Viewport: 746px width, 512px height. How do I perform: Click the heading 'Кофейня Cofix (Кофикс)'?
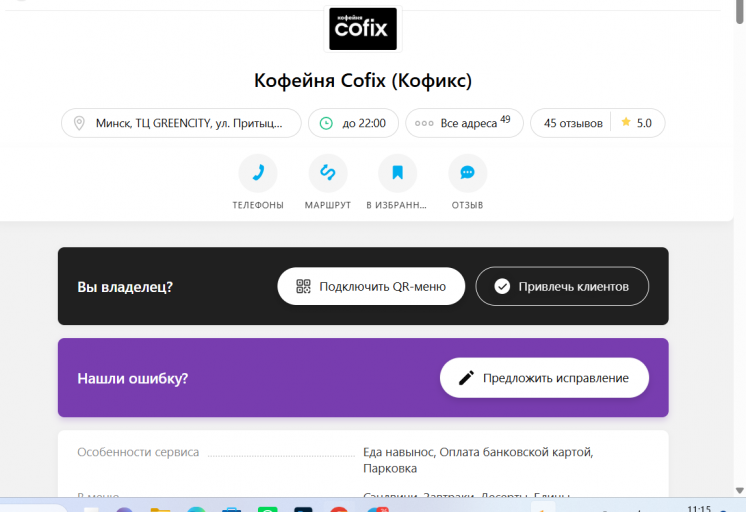click(363, 80)
